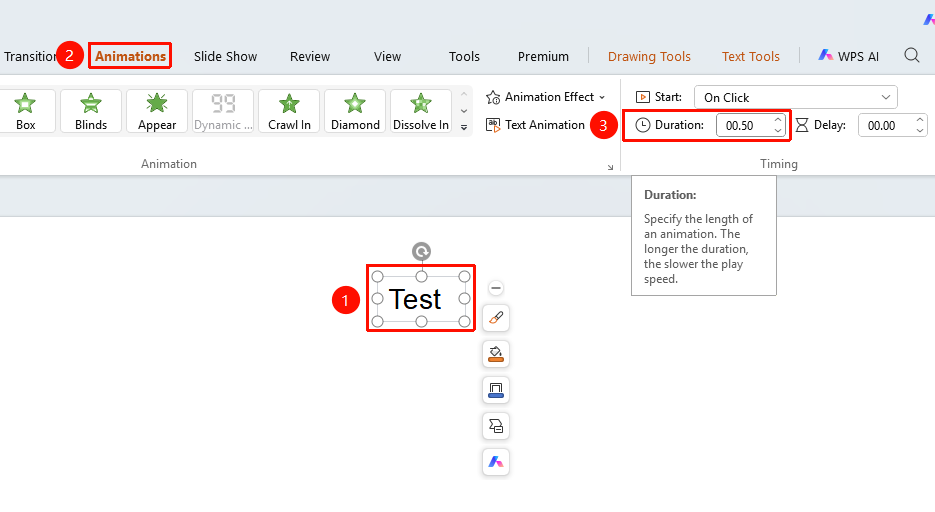
Task: Switch to the View tab
Action: click(388, 57)
